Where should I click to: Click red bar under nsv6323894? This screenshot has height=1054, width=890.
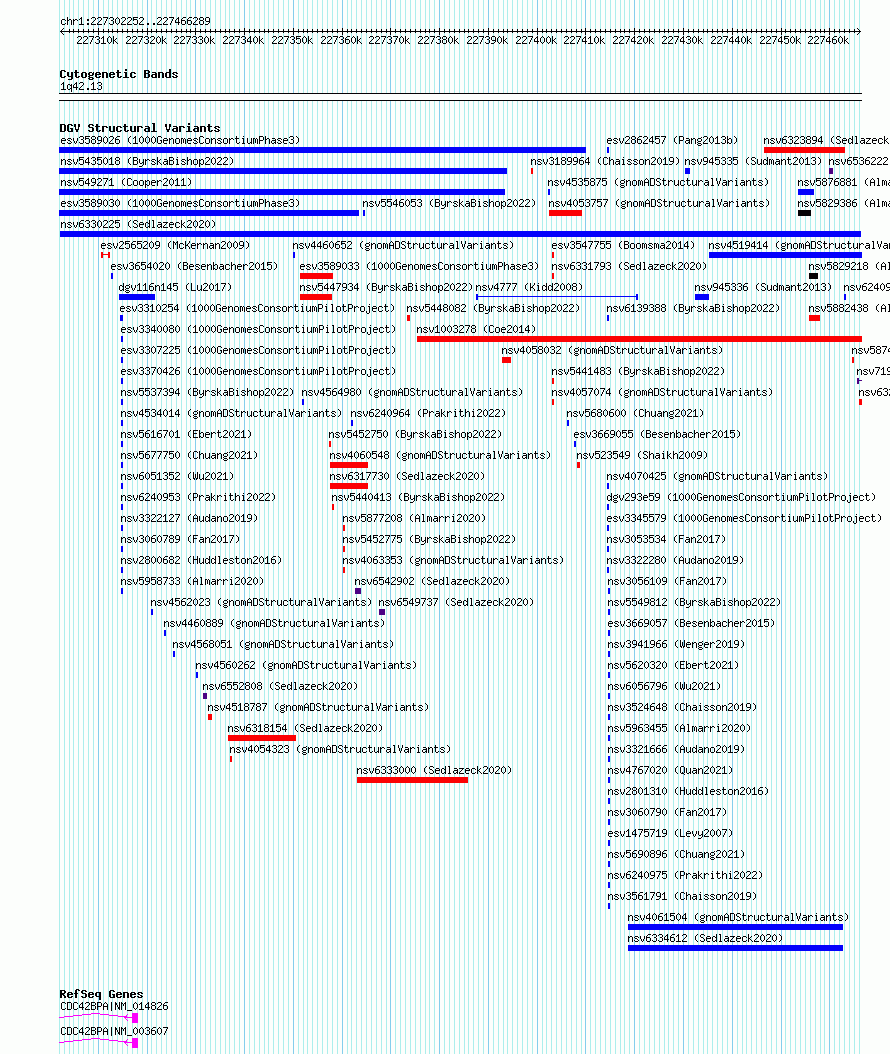click(804, 150)
